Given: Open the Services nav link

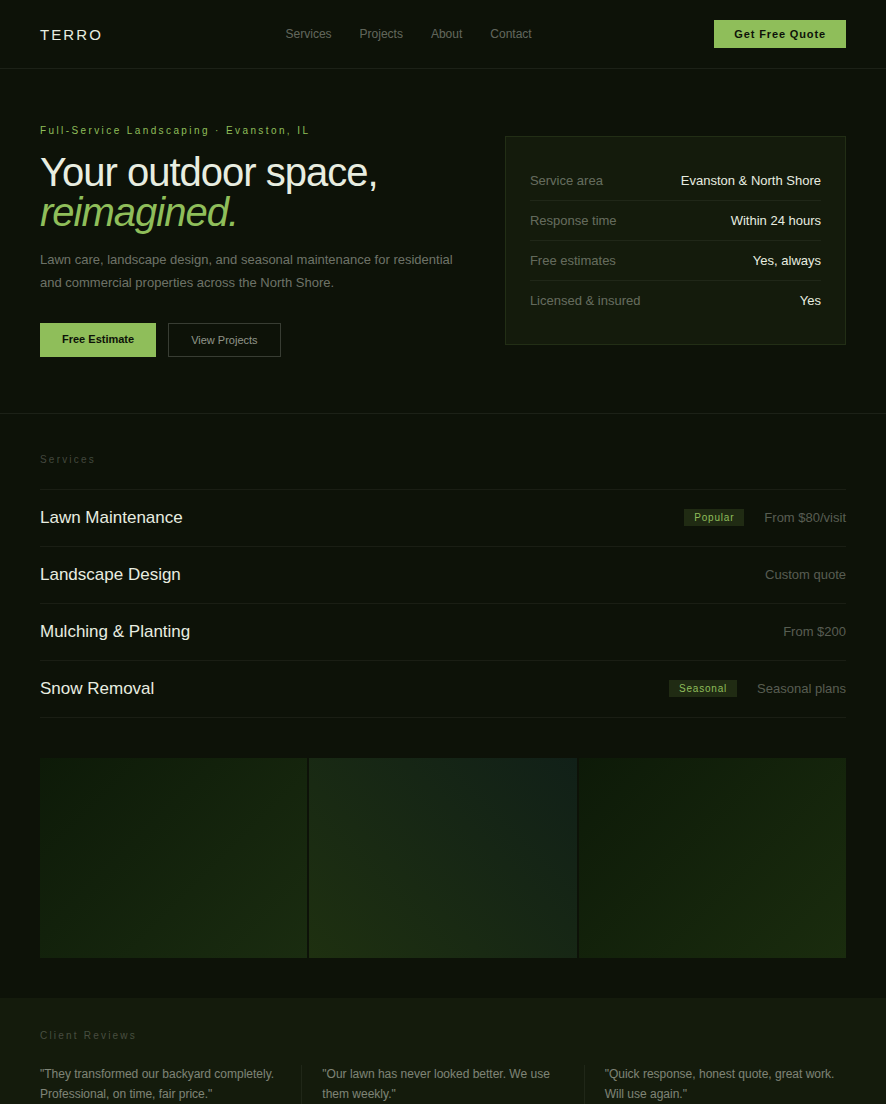Looking at the screenshot, I should [x=308, y=34].
